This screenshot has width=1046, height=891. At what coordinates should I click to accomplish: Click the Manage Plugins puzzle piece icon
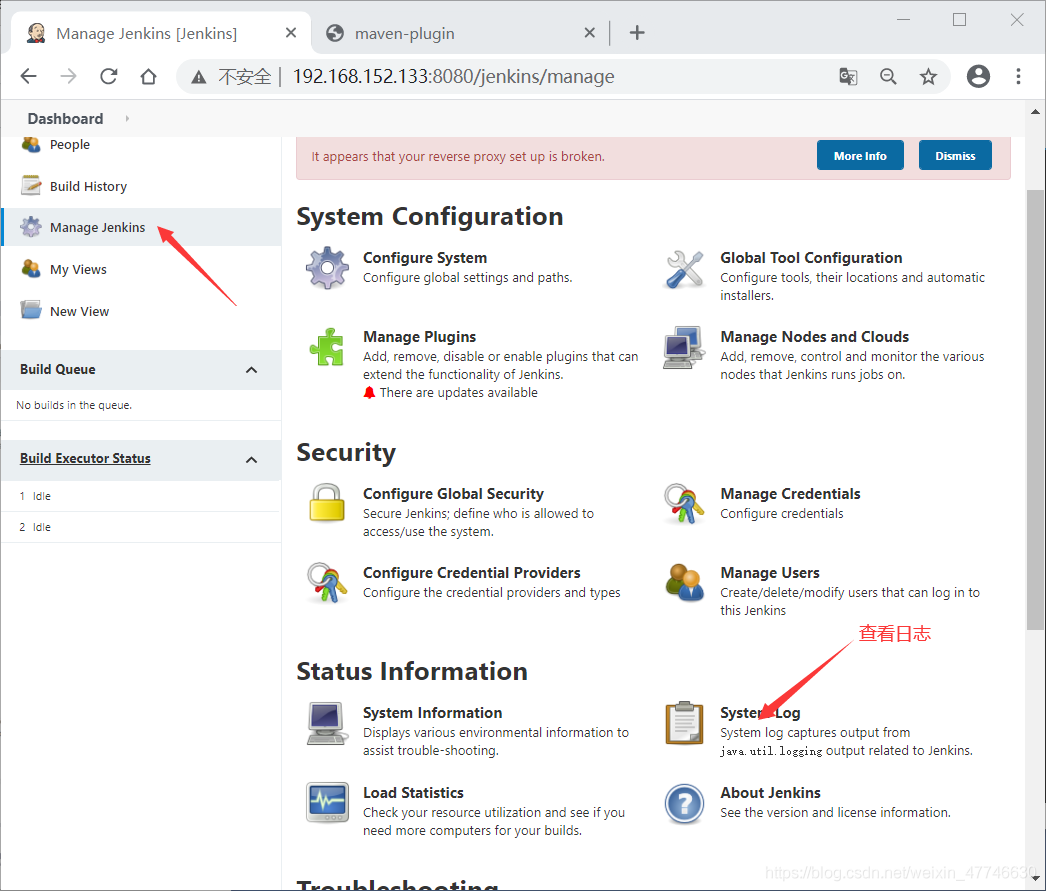click(x=327, y=347)
